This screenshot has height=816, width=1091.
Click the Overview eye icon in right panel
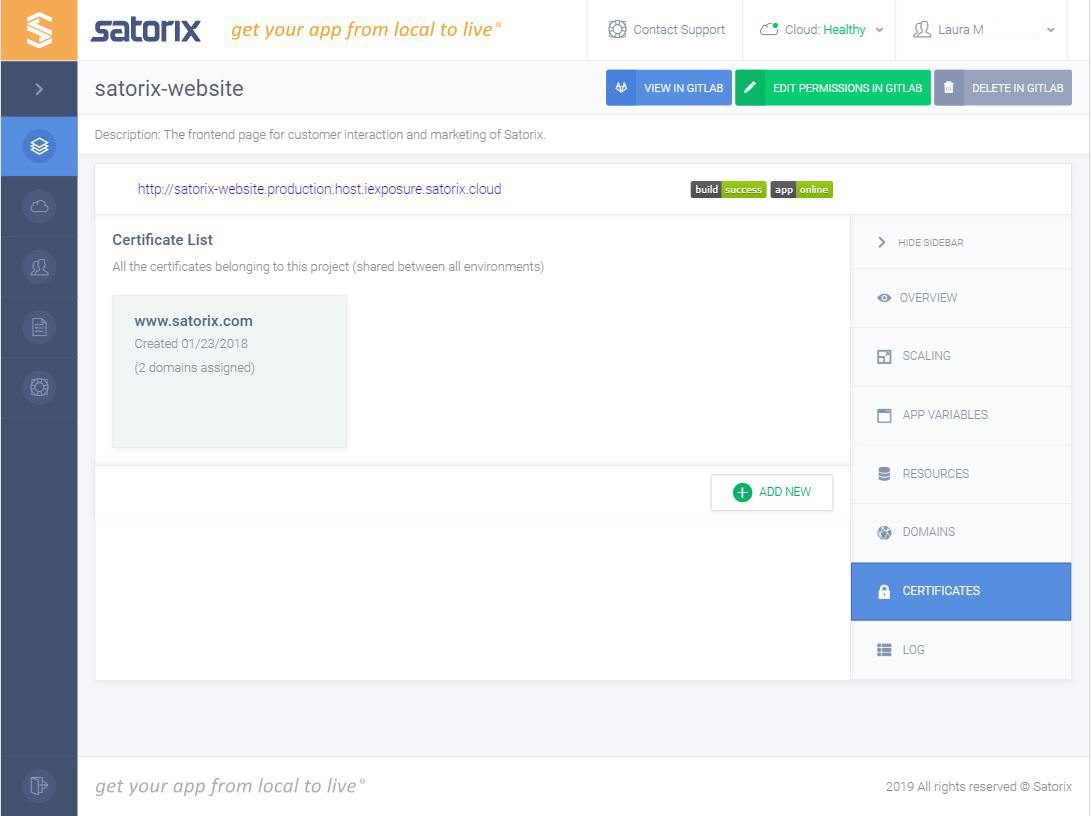click(884, 298)
